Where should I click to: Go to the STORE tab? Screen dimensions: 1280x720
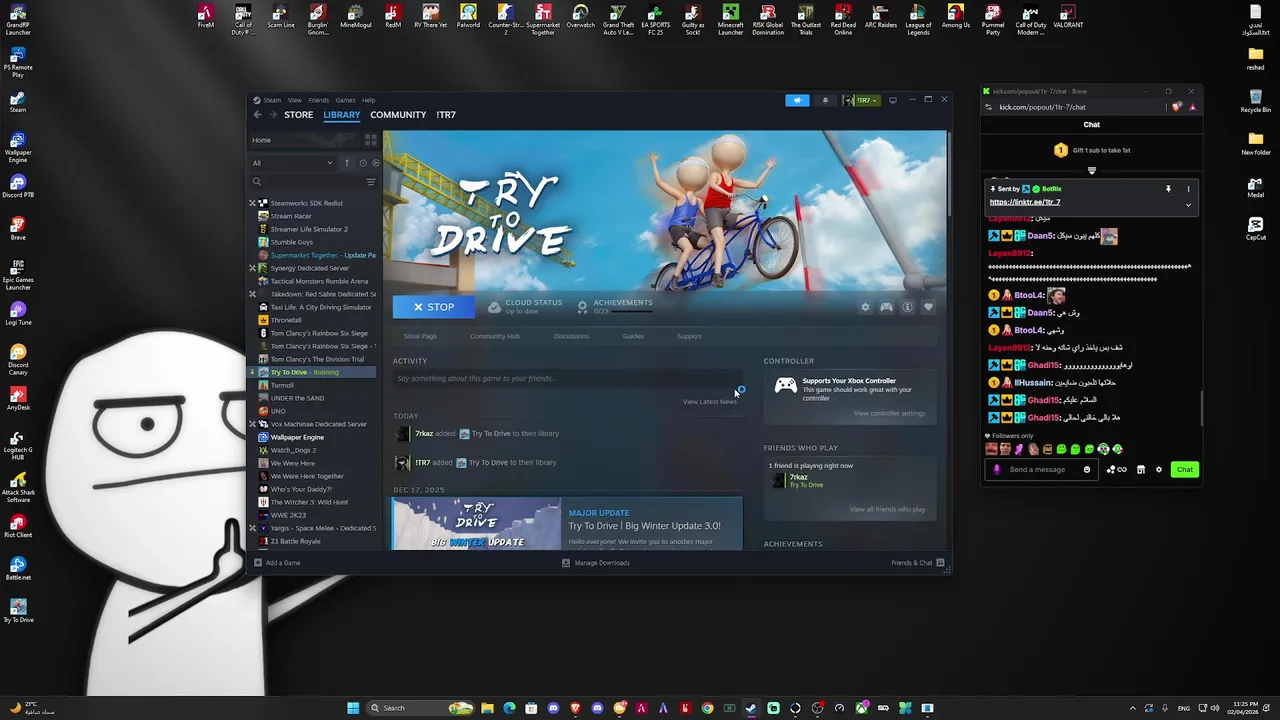[x=298, y=115]
